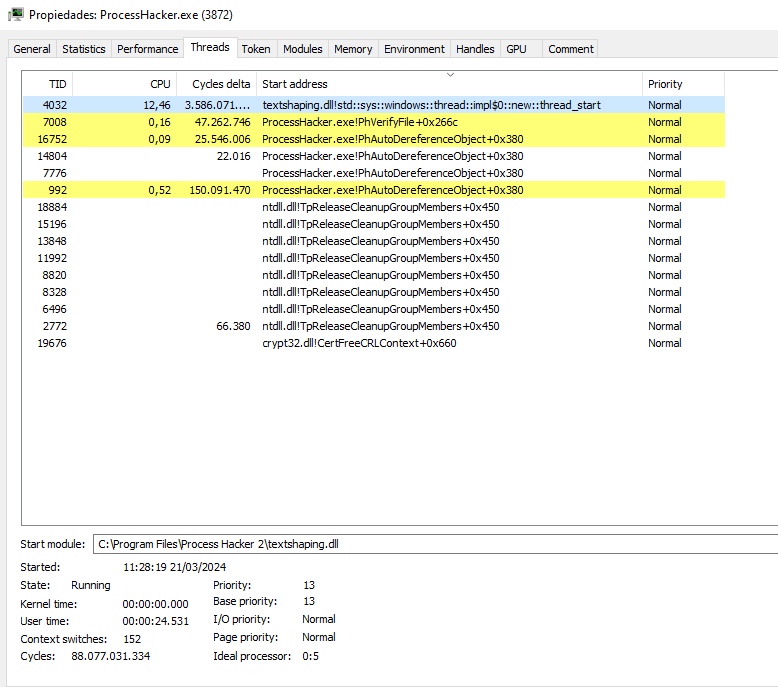Select thread row with TID 8328
The width and height of the screenshot is (778, 687).
(x=374, y=292)
